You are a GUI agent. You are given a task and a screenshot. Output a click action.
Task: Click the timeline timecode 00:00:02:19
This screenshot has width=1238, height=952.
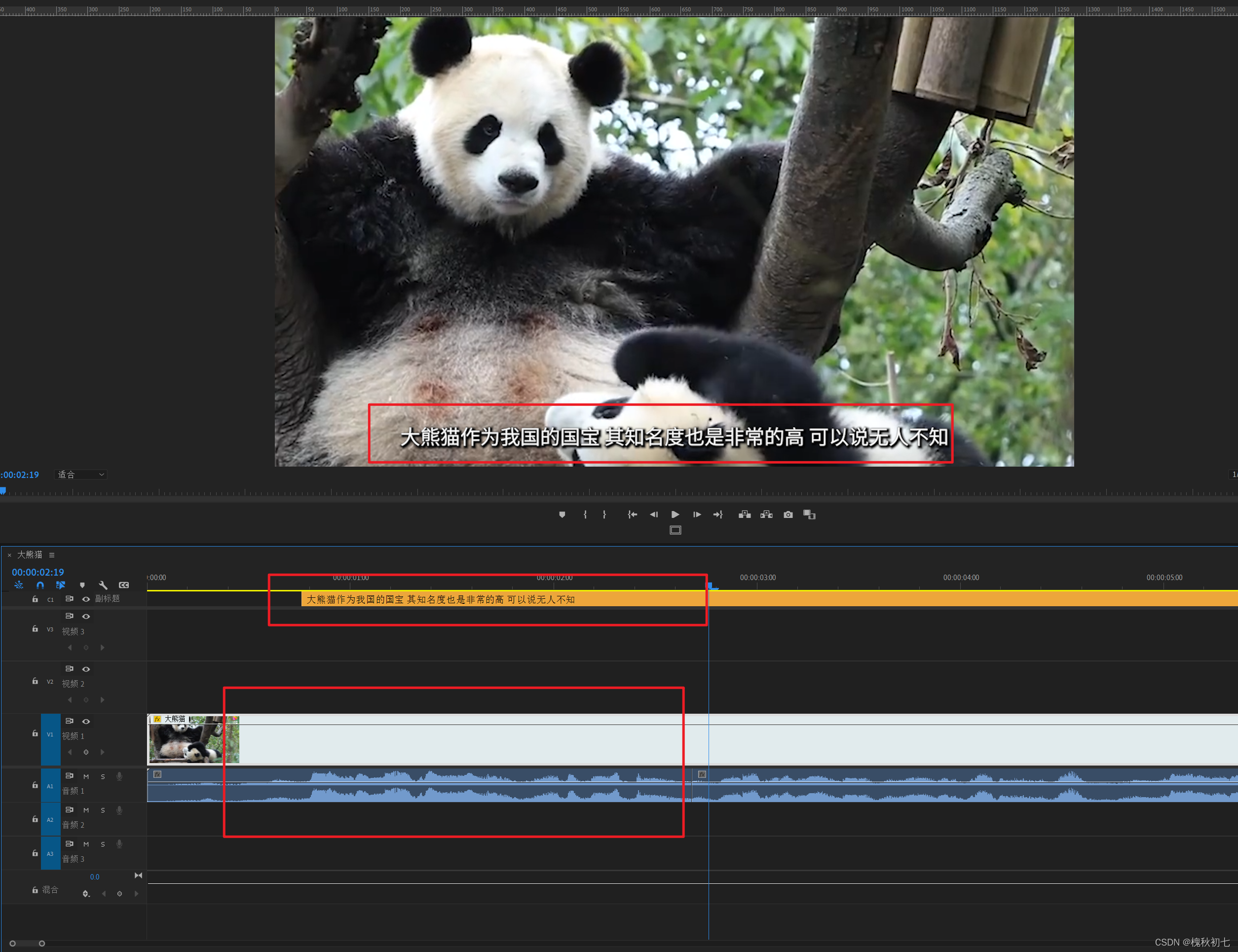click(38, 572)
